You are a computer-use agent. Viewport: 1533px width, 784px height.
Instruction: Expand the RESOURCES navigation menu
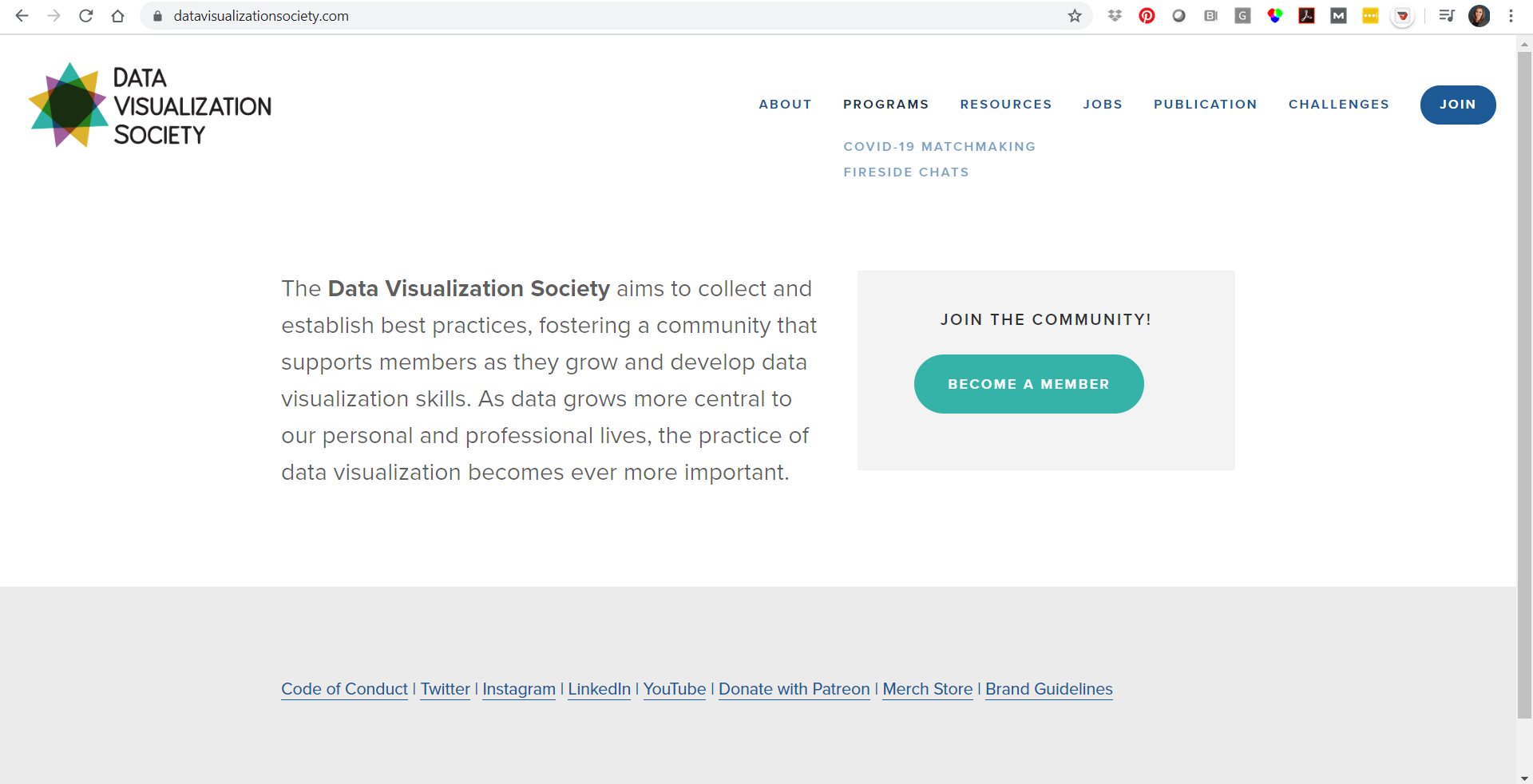[x=1006, y=105]
